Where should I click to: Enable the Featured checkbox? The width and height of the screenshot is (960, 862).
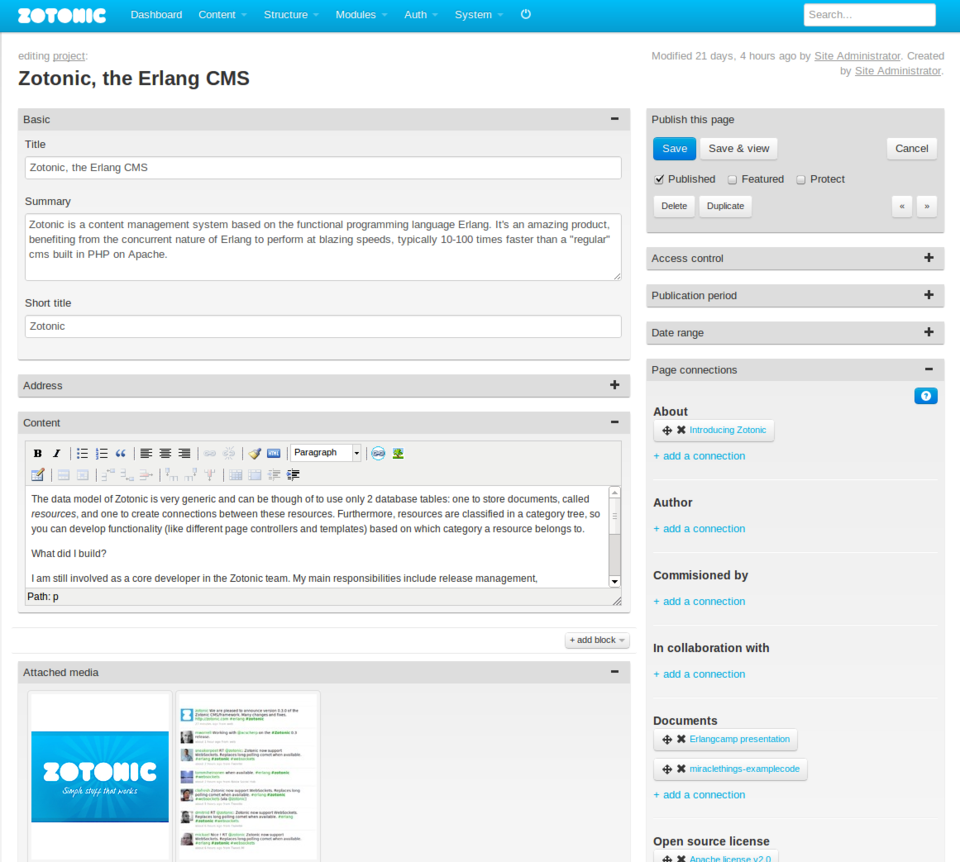pos(732,179)
